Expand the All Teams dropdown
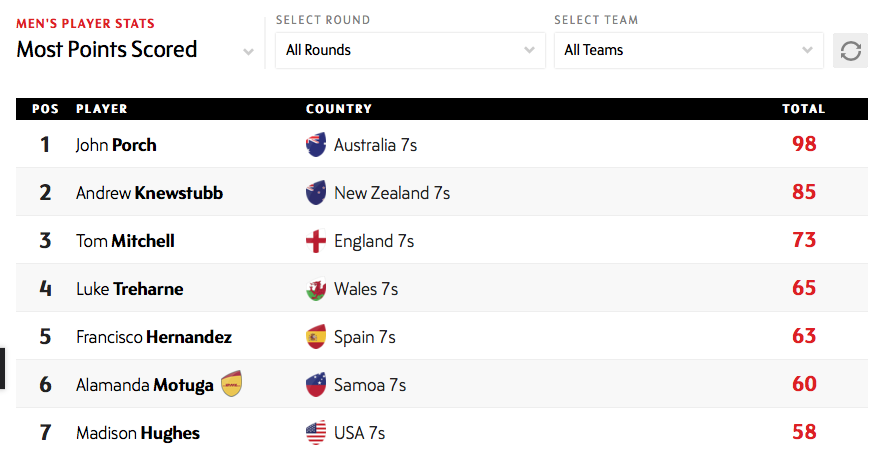Screen dimensions: 873x454 tap(689, 50)
